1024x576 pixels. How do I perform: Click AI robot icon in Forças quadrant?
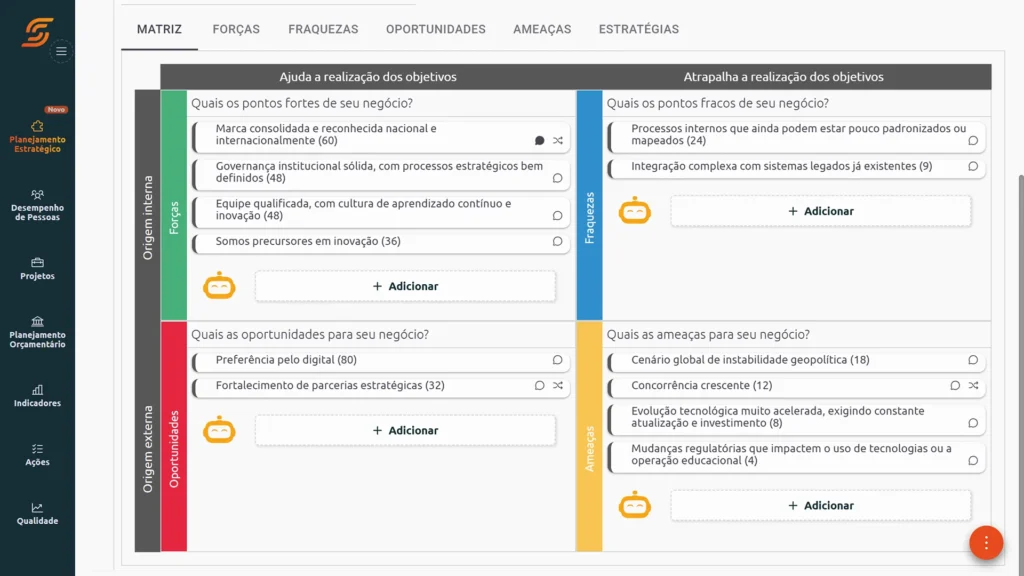tap(219, 285)
